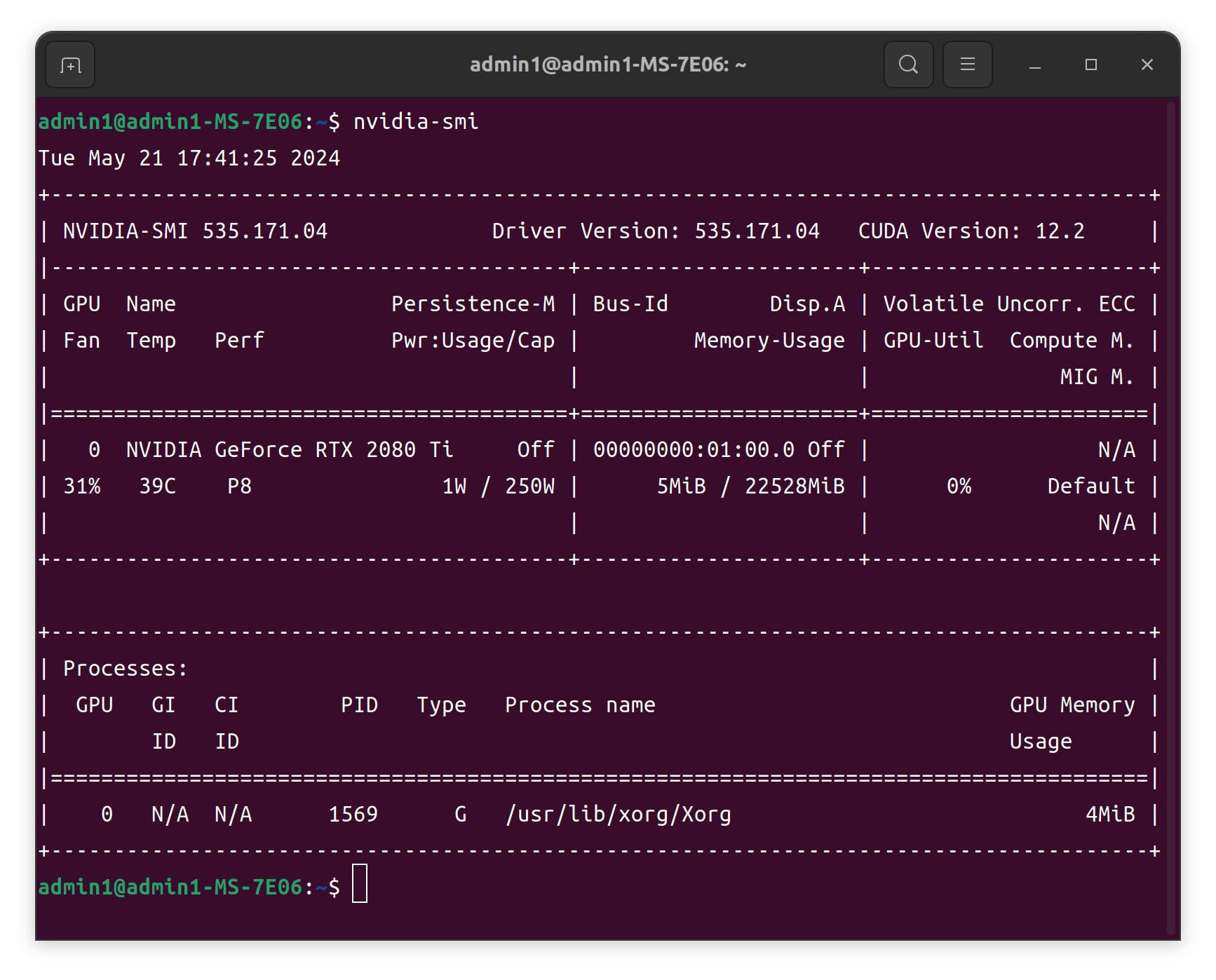This screenshot has height=980, width=1216.
Task: Open terminal search
Action: pos(908,64)
